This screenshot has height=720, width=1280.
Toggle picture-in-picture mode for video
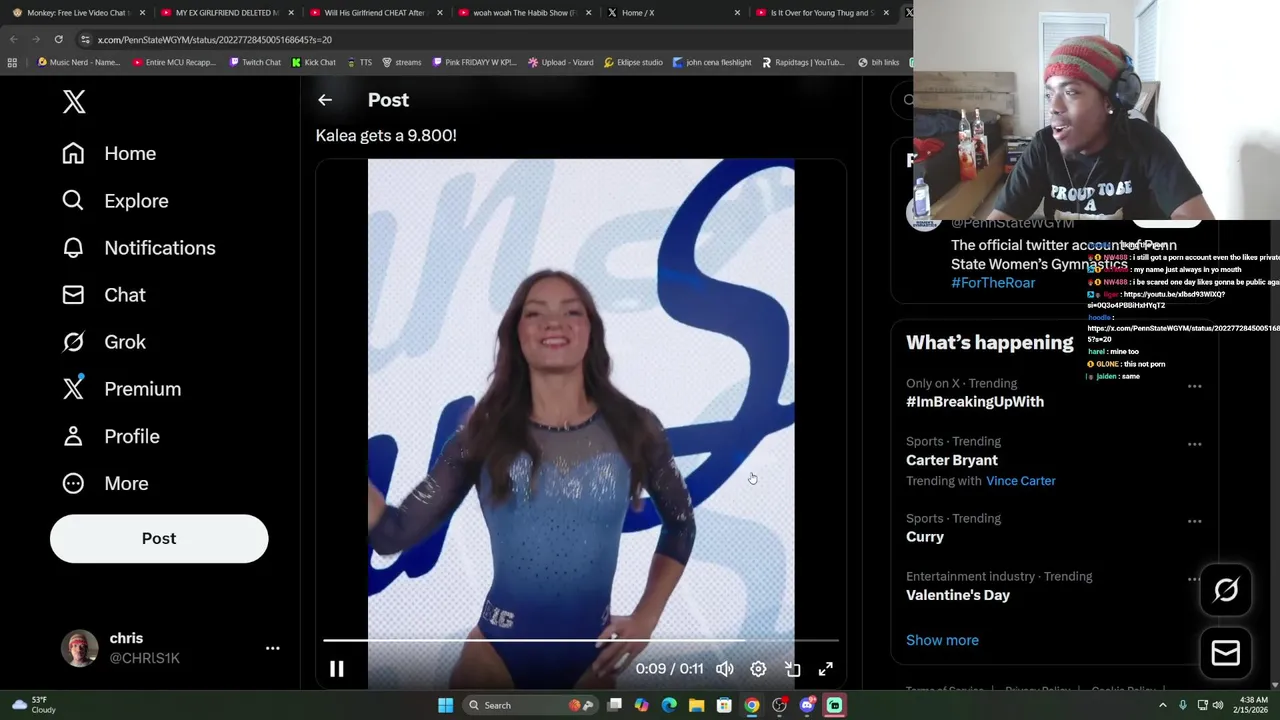tap(792, 669)
